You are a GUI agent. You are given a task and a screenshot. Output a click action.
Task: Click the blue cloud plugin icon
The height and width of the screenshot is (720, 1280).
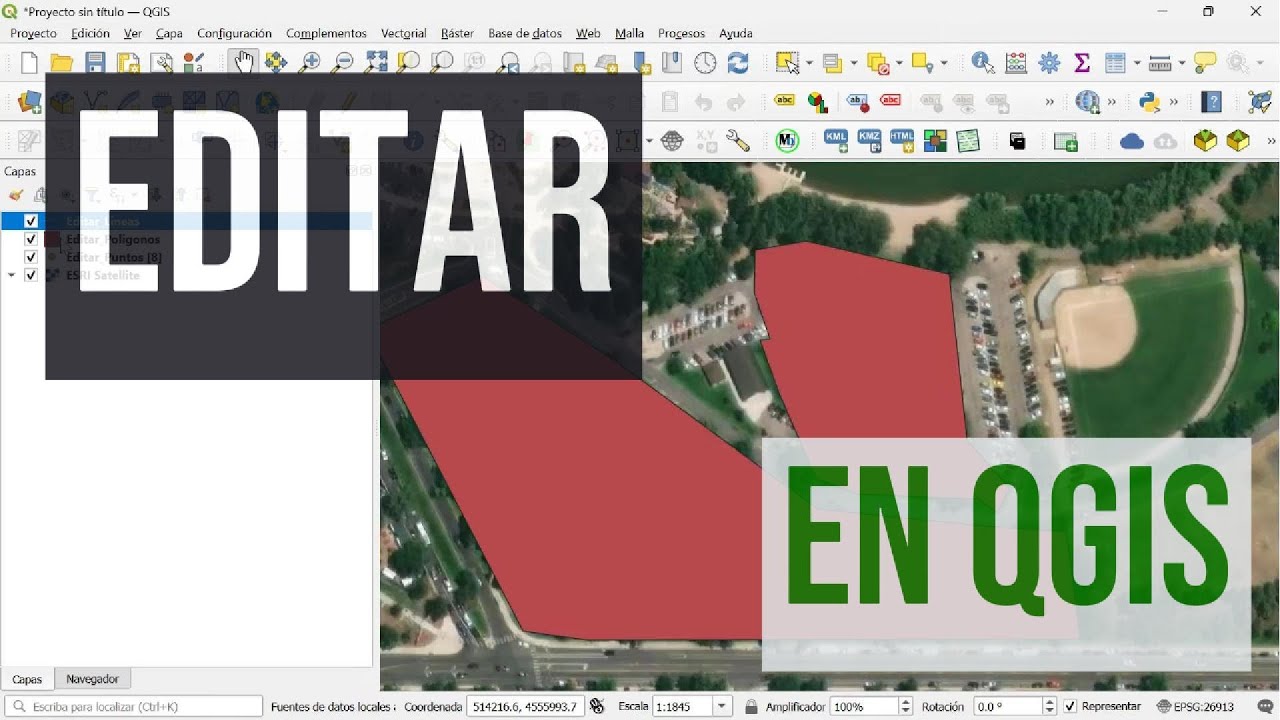[x=1132, y=141]
